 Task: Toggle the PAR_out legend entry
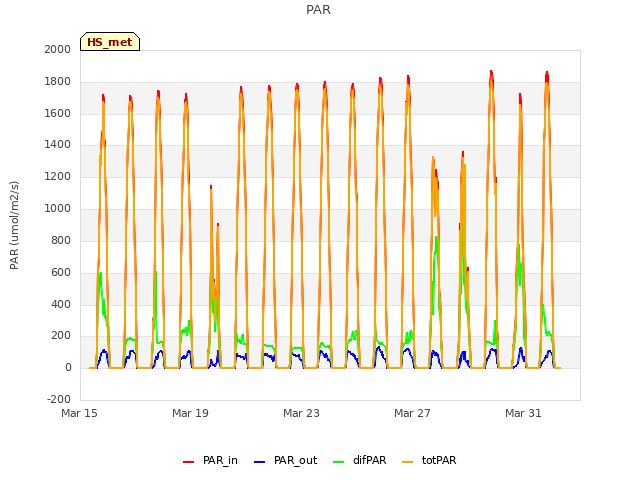tap(286, 460)
